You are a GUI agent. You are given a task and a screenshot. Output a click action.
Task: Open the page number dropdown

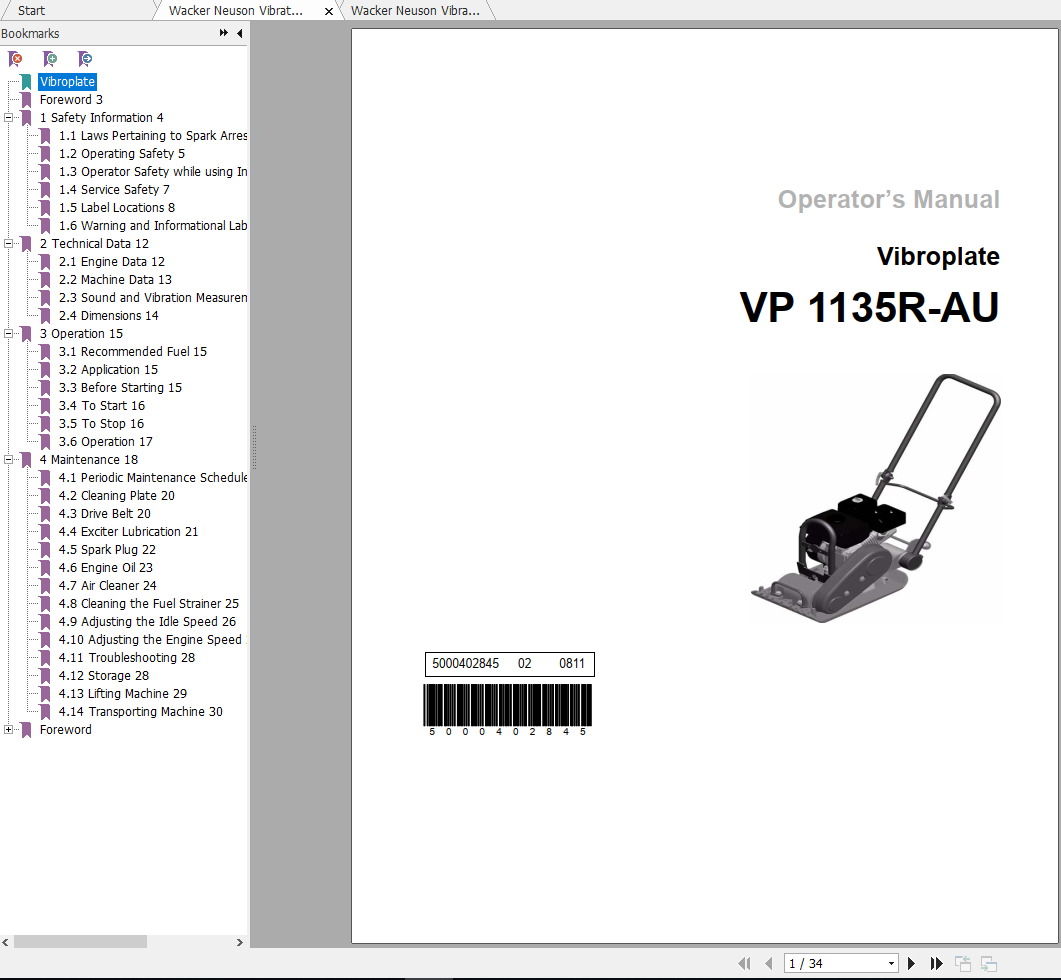click(891, 963)
